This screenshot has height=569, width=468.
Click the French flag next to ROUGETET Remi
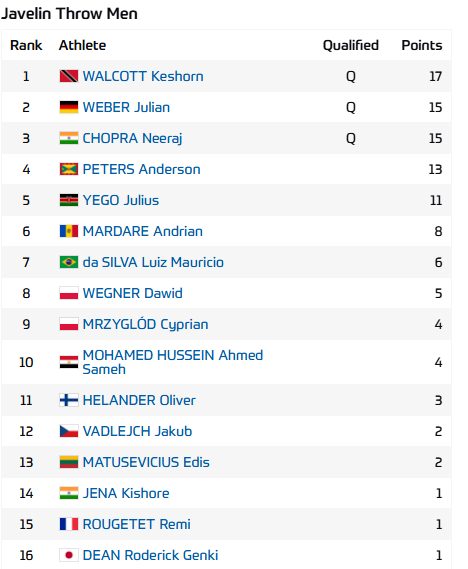69,524
